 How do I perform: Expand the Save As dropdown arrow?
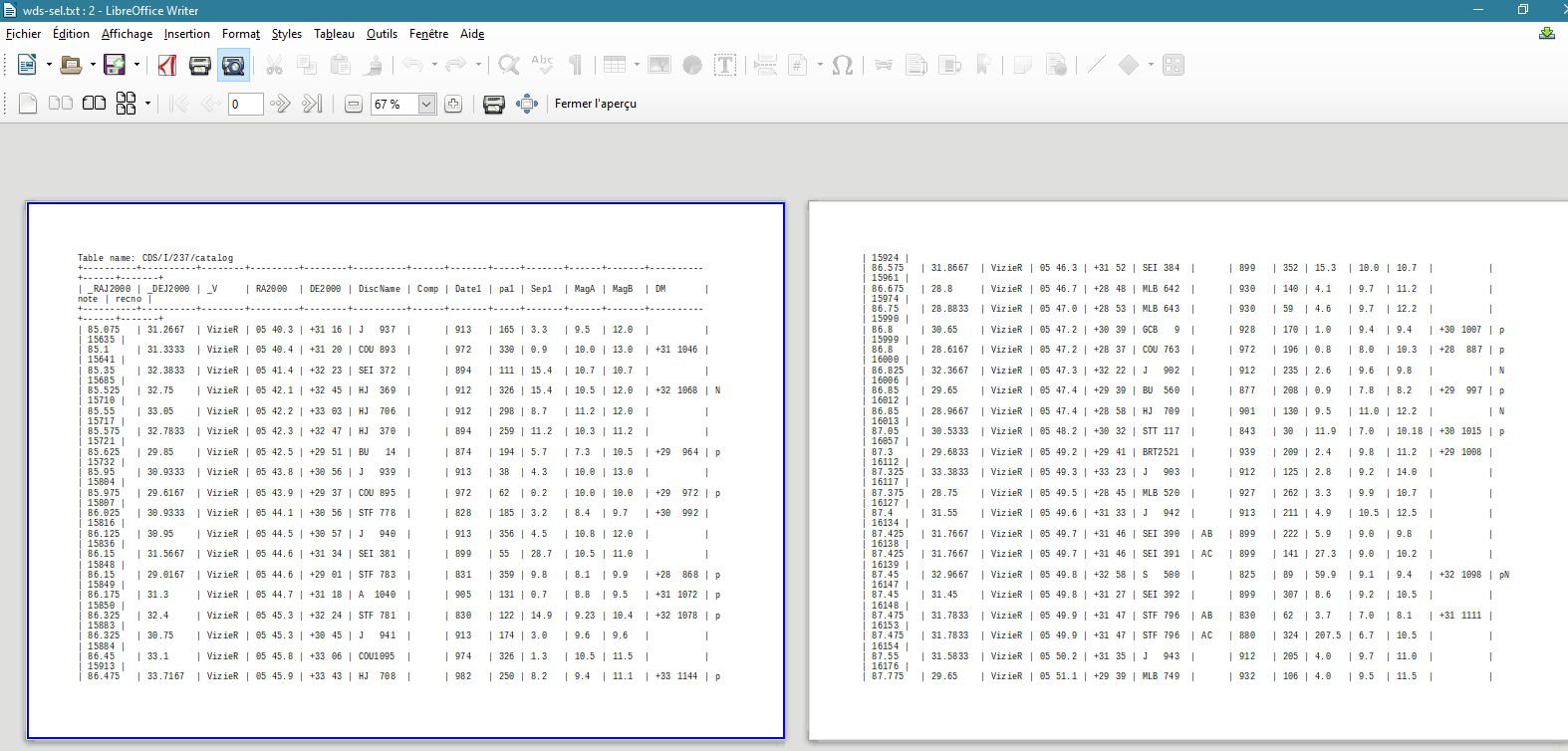(x=136, y=66)
